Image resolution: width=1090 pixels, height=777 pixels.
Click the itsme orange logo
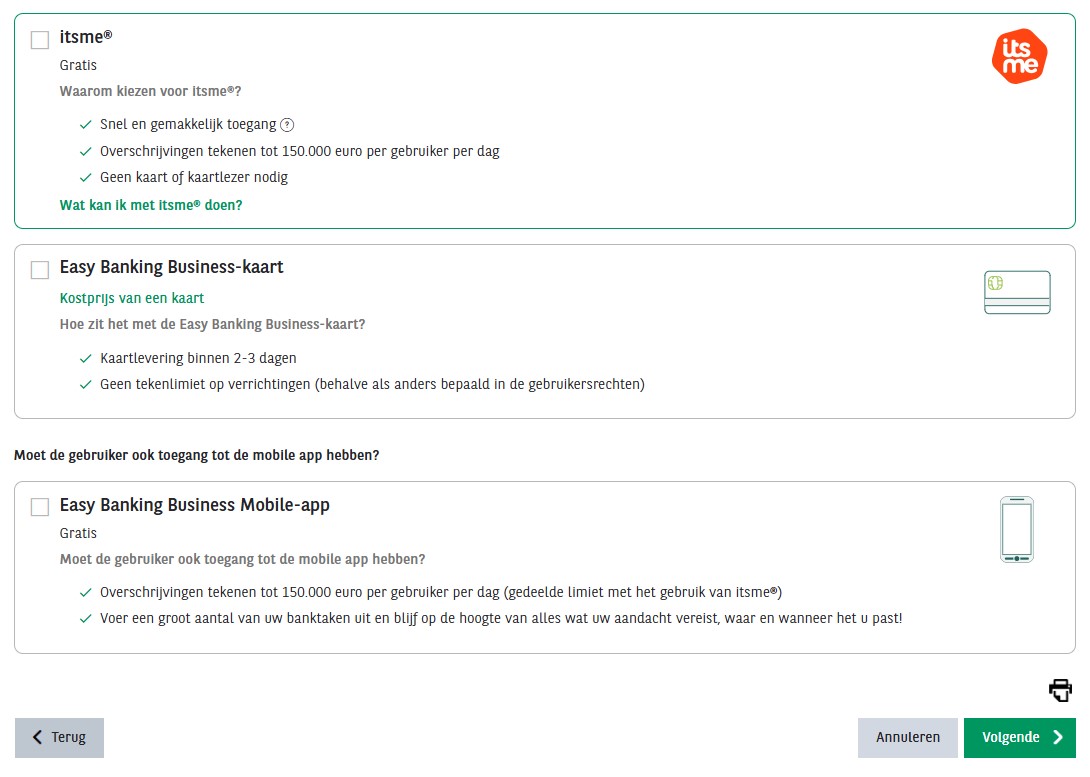[x=1019, y=56]
